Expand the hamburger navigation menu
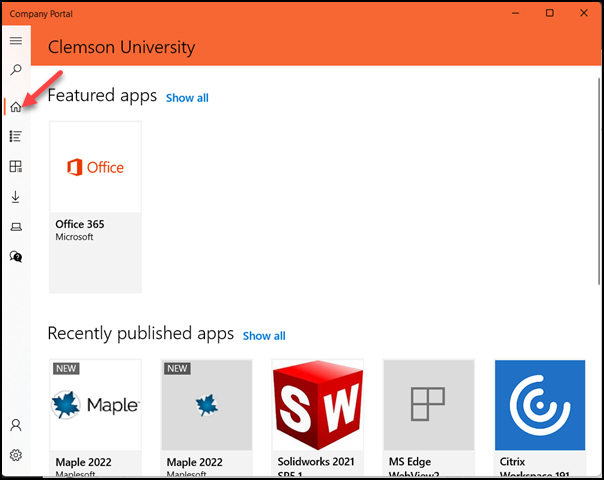The image size is (604, 480). click(16, 40)
